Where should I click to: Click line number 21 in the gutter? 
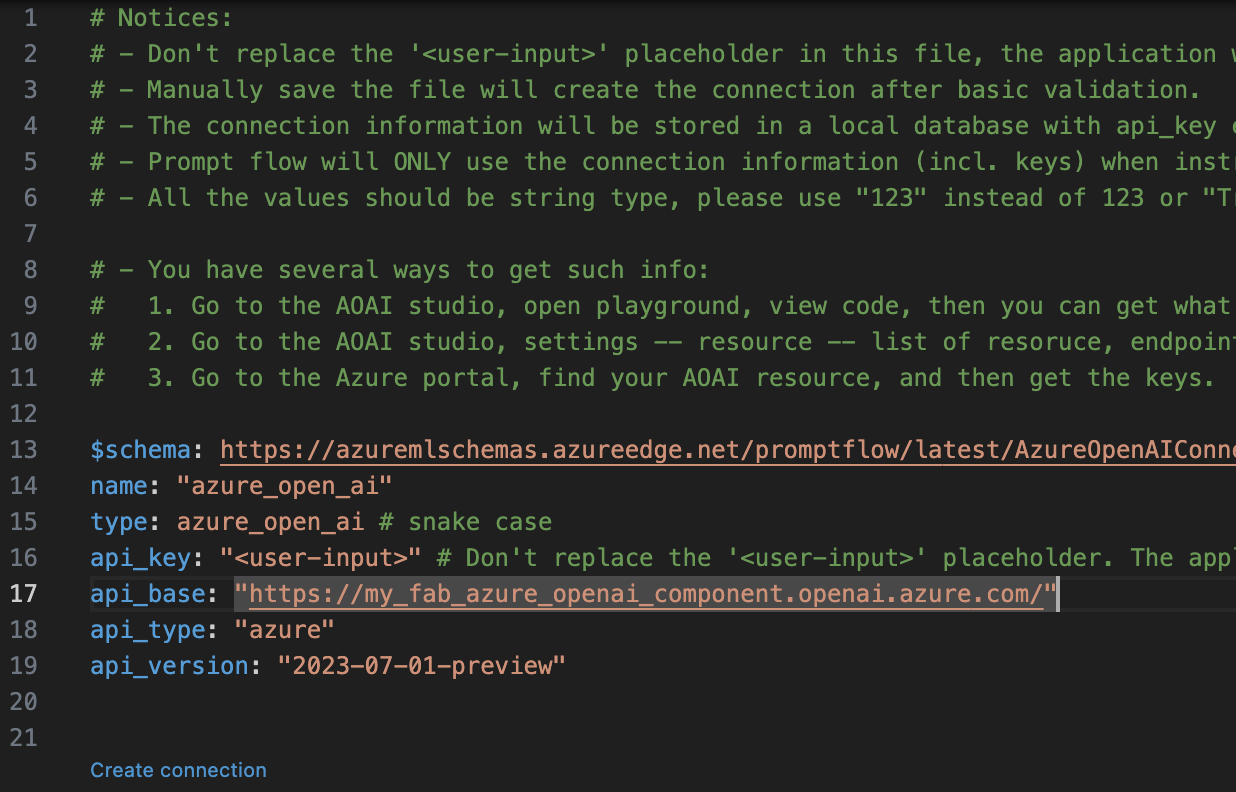click(x=23, y=738)
